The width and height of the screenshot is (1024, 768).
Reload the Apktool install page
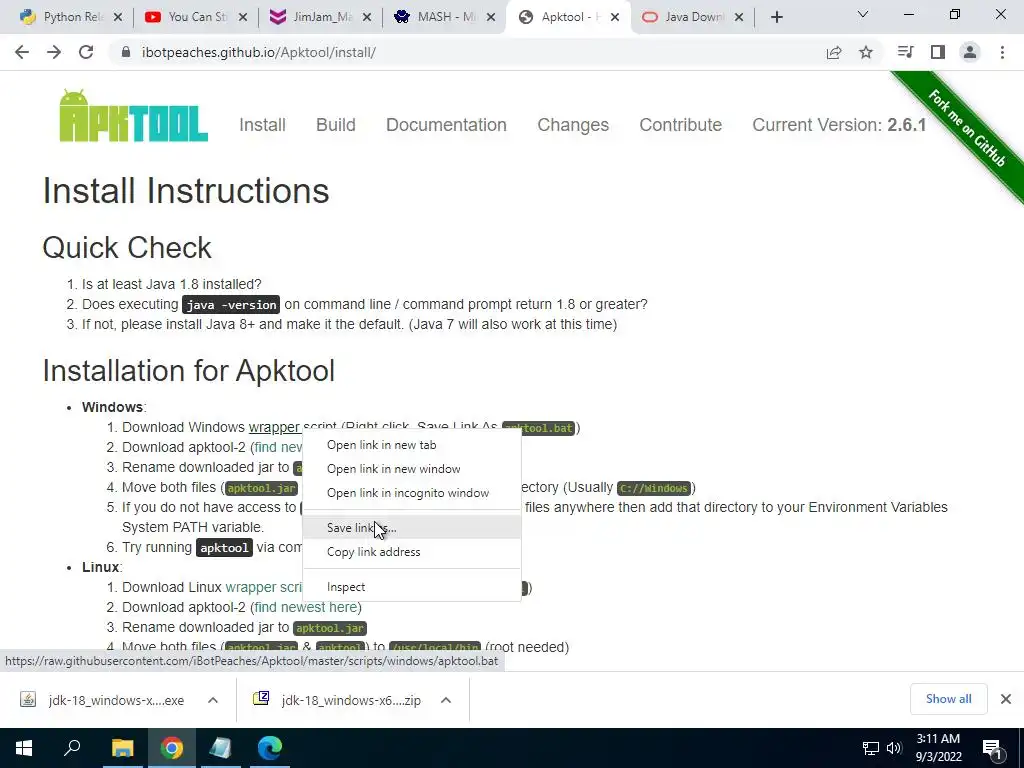click(86, 52)
